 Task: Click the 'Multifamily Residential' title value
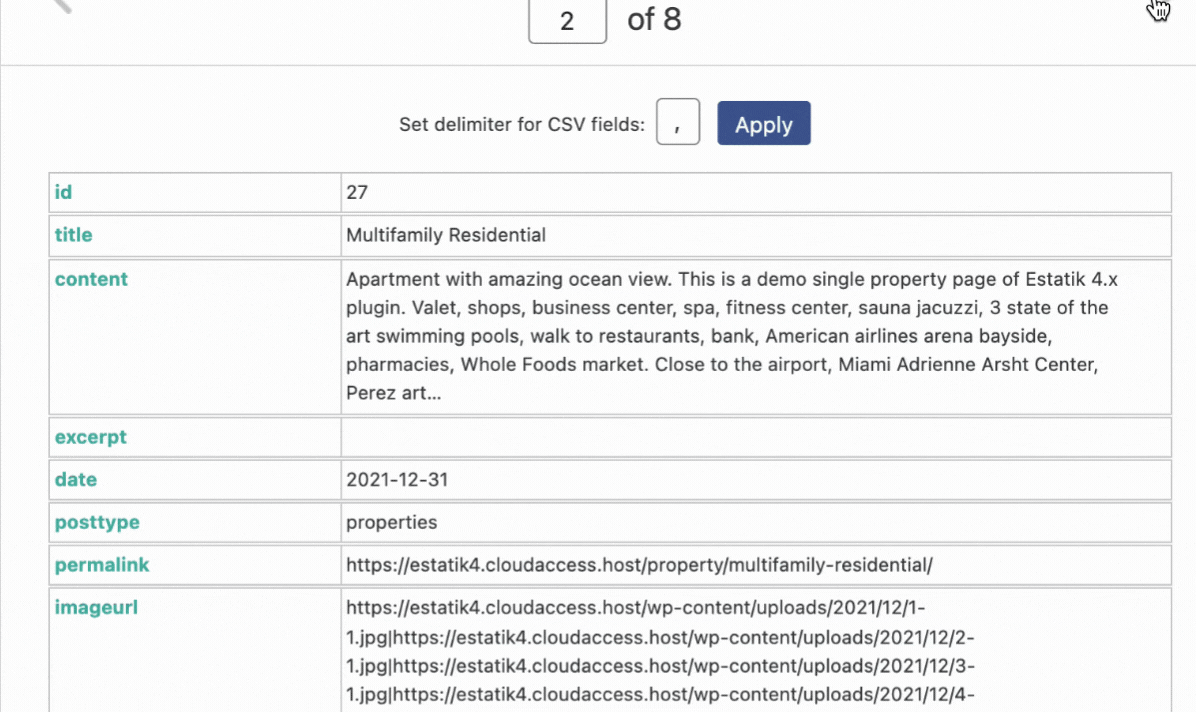click(x=446, y=235)
